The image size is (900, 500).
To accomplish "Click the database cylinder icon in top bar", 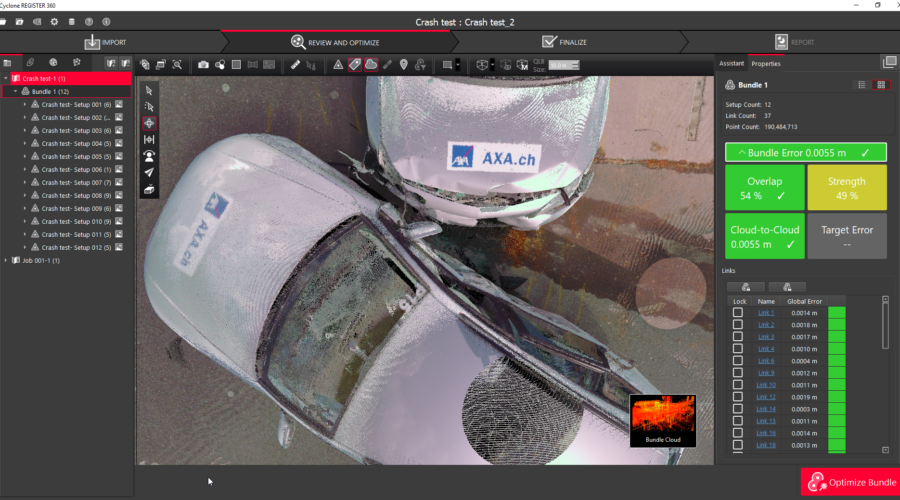I will (x=72, y=22).
